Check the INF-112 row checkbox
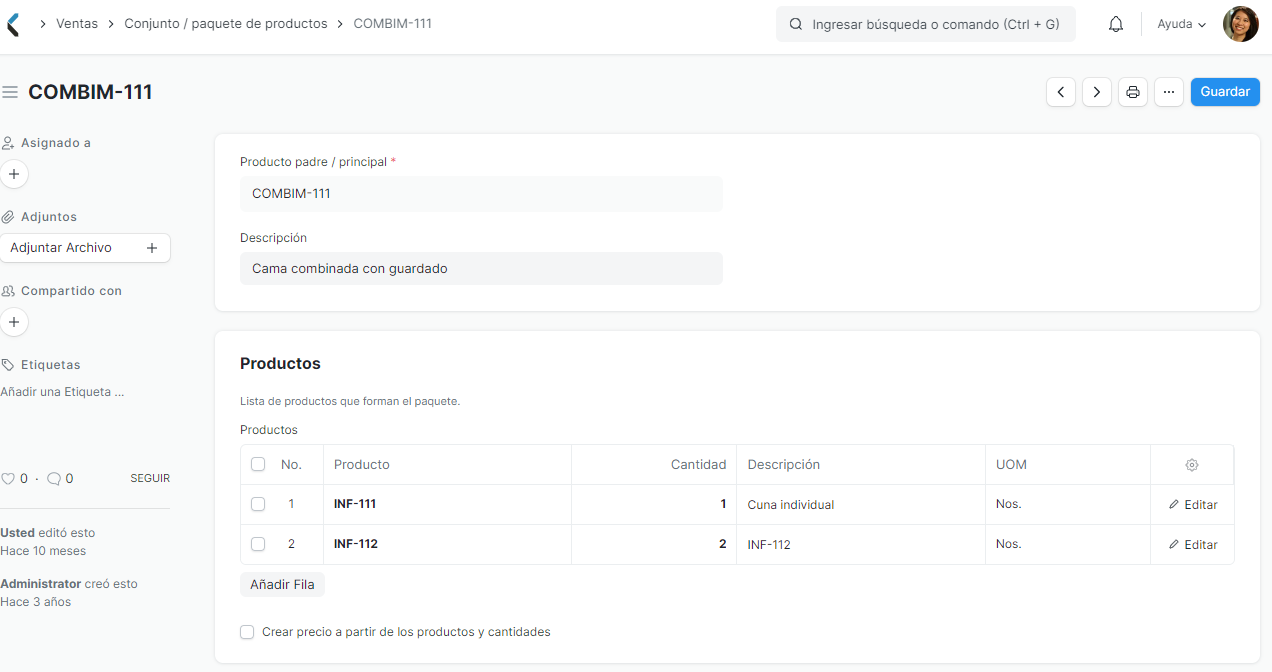1272x672 pixels. tap(258, 544)
